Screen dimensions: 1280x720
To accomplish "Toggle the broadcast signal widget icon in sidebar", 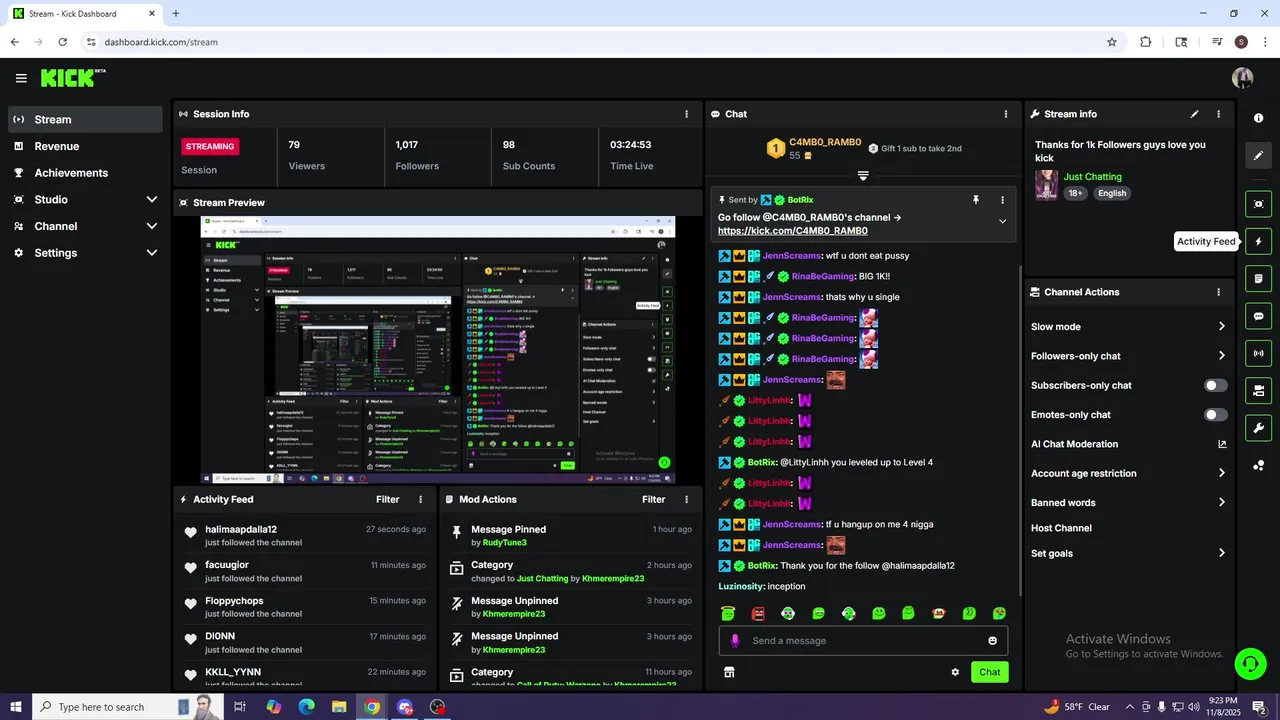I will point(1258,353).
